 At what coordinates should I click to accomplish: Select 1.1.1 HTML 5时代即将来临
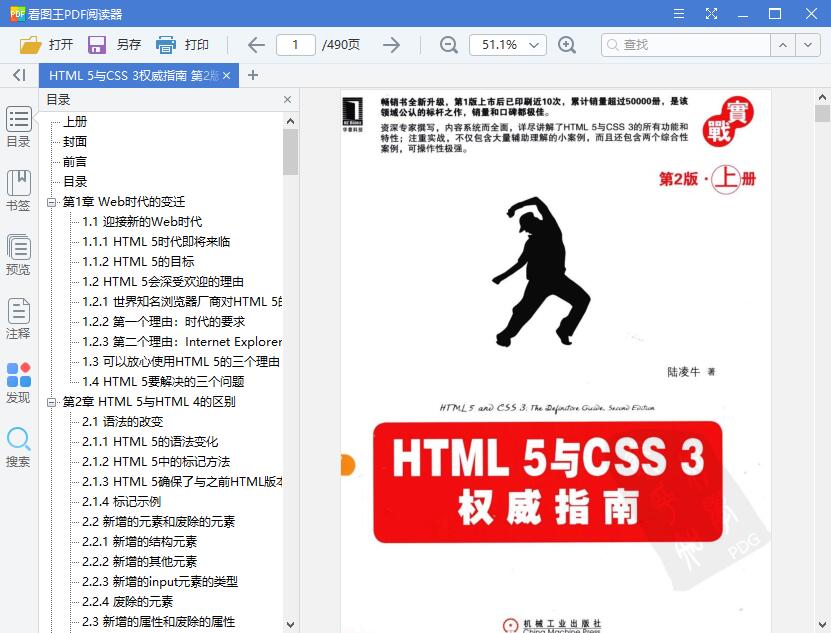(156, 242)
